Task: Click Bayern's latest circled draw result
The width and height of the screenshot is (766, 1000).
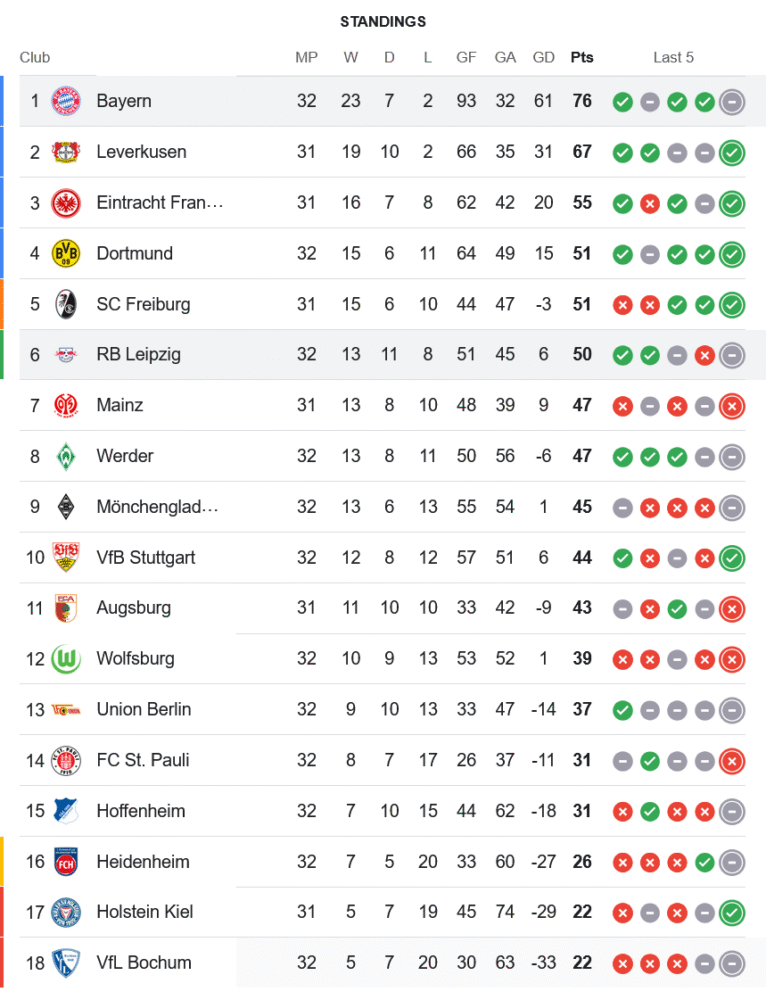Action: pos(732,101)
